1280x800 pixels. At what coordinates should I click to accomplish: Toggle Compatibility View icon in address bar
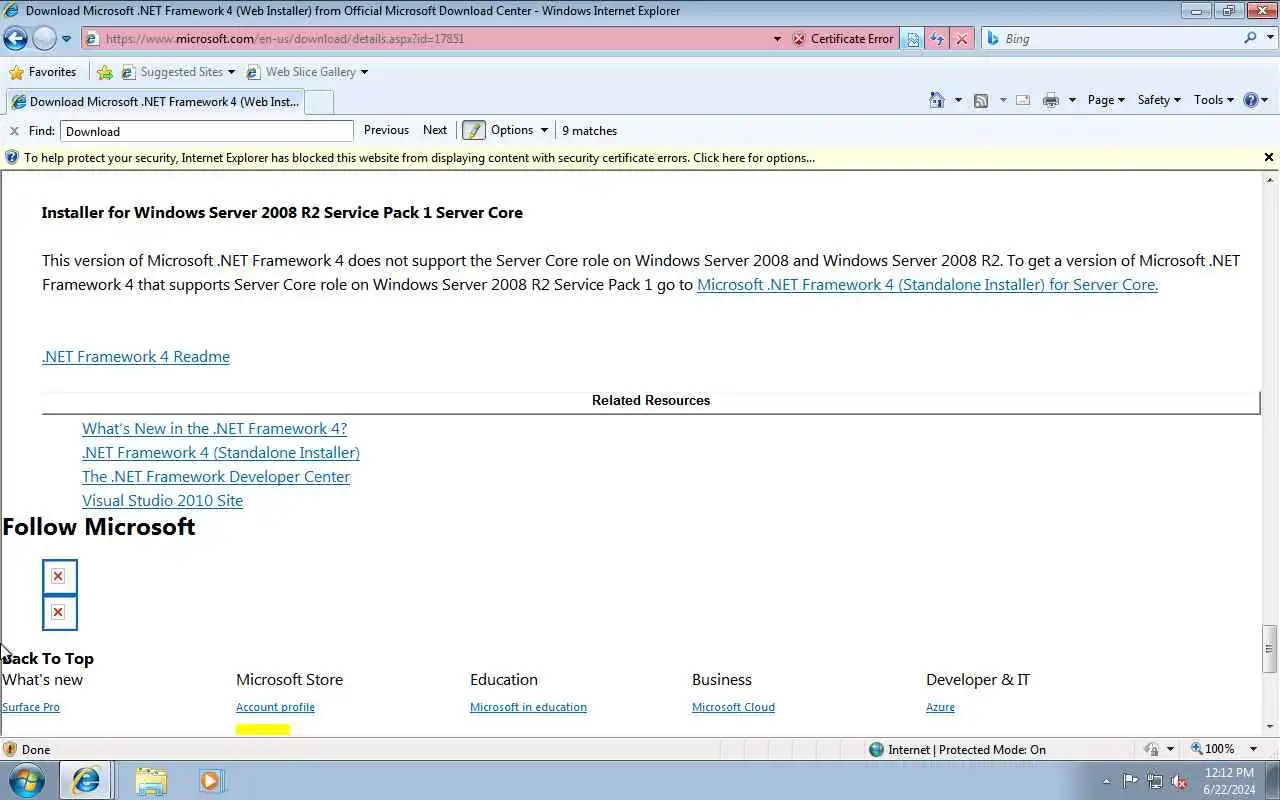913,39
